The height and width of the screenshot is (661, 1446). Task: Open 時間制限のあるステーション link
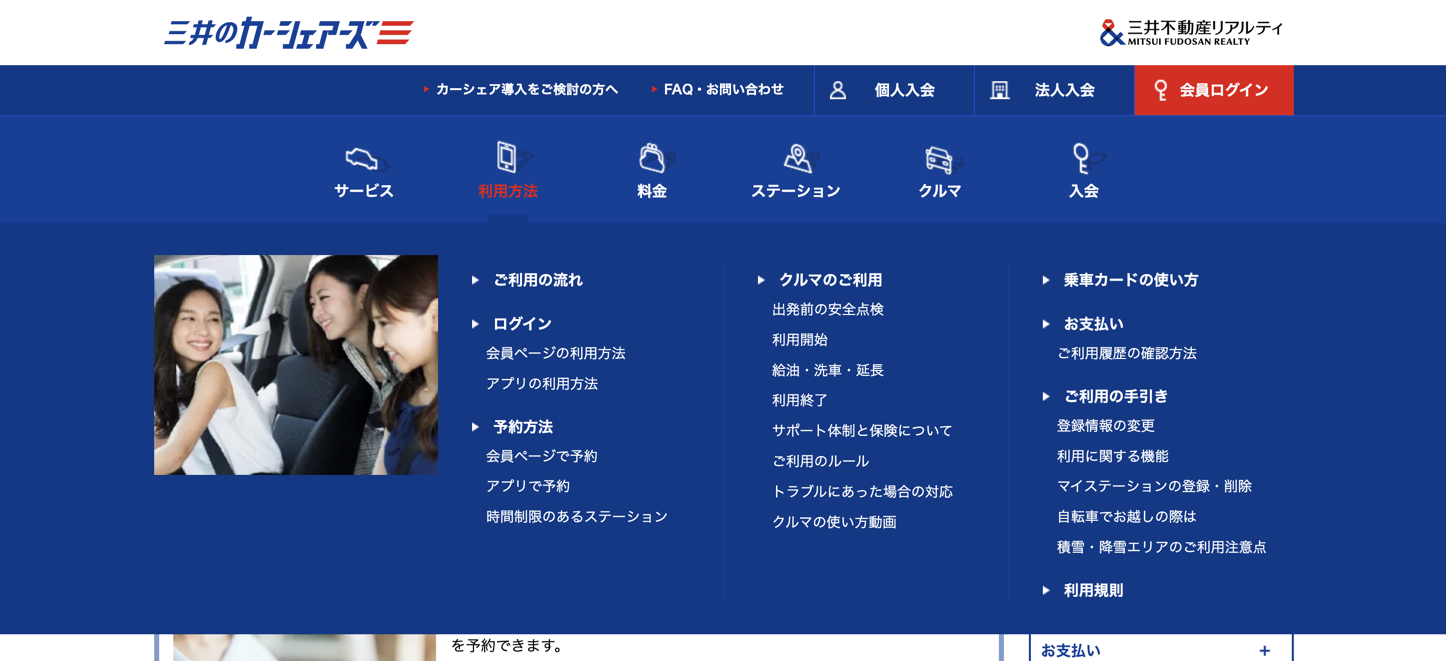[577, 517]
